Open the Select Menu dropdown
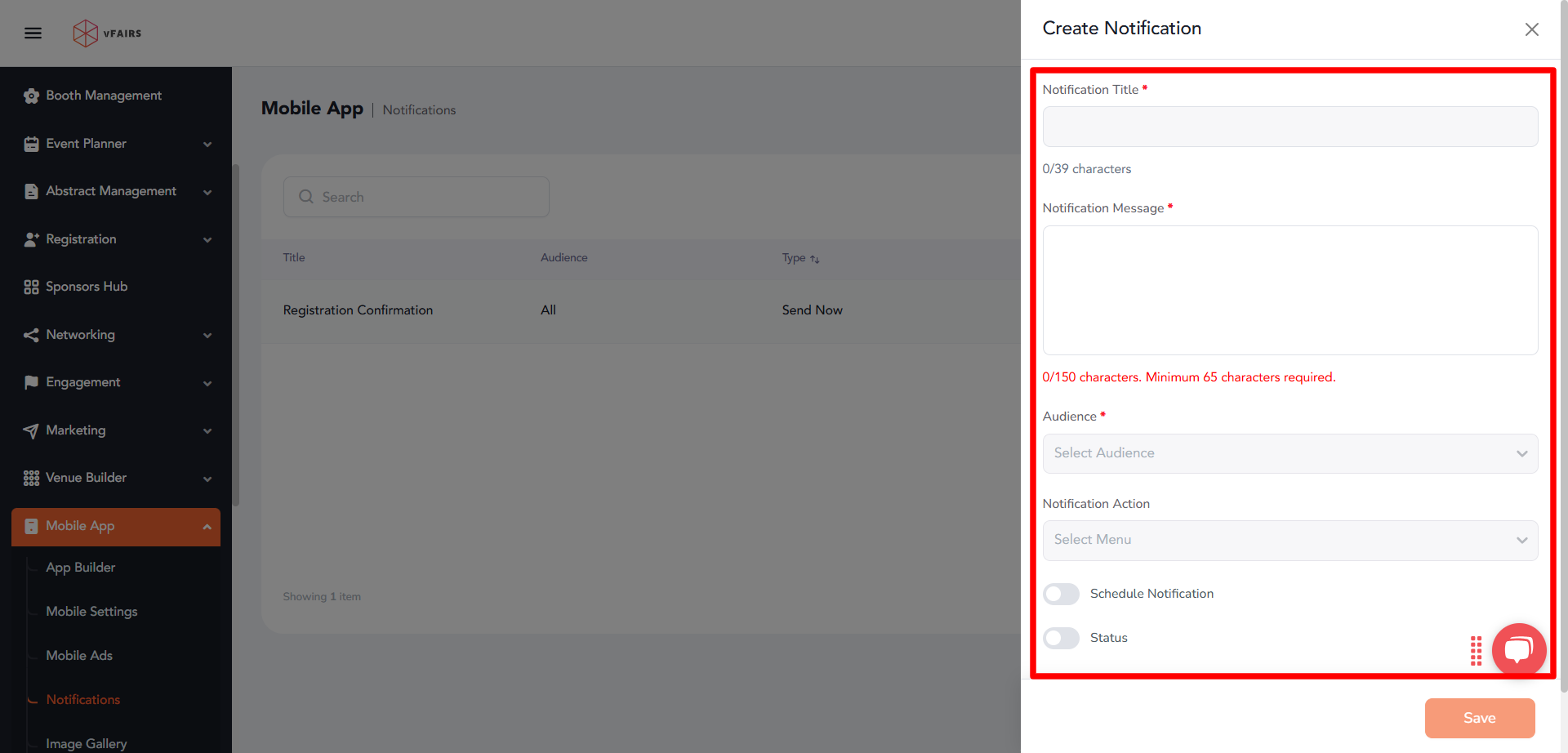 coord(1289,540)
